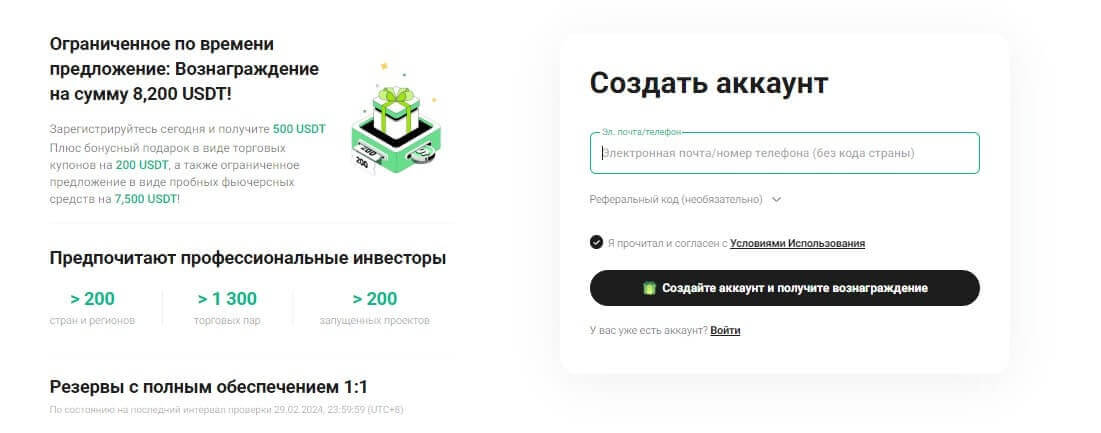1101x433 pixels.
Task: Click 'Создайте аккаунт и получите вознаграждение' button
Action: (784, 288)
